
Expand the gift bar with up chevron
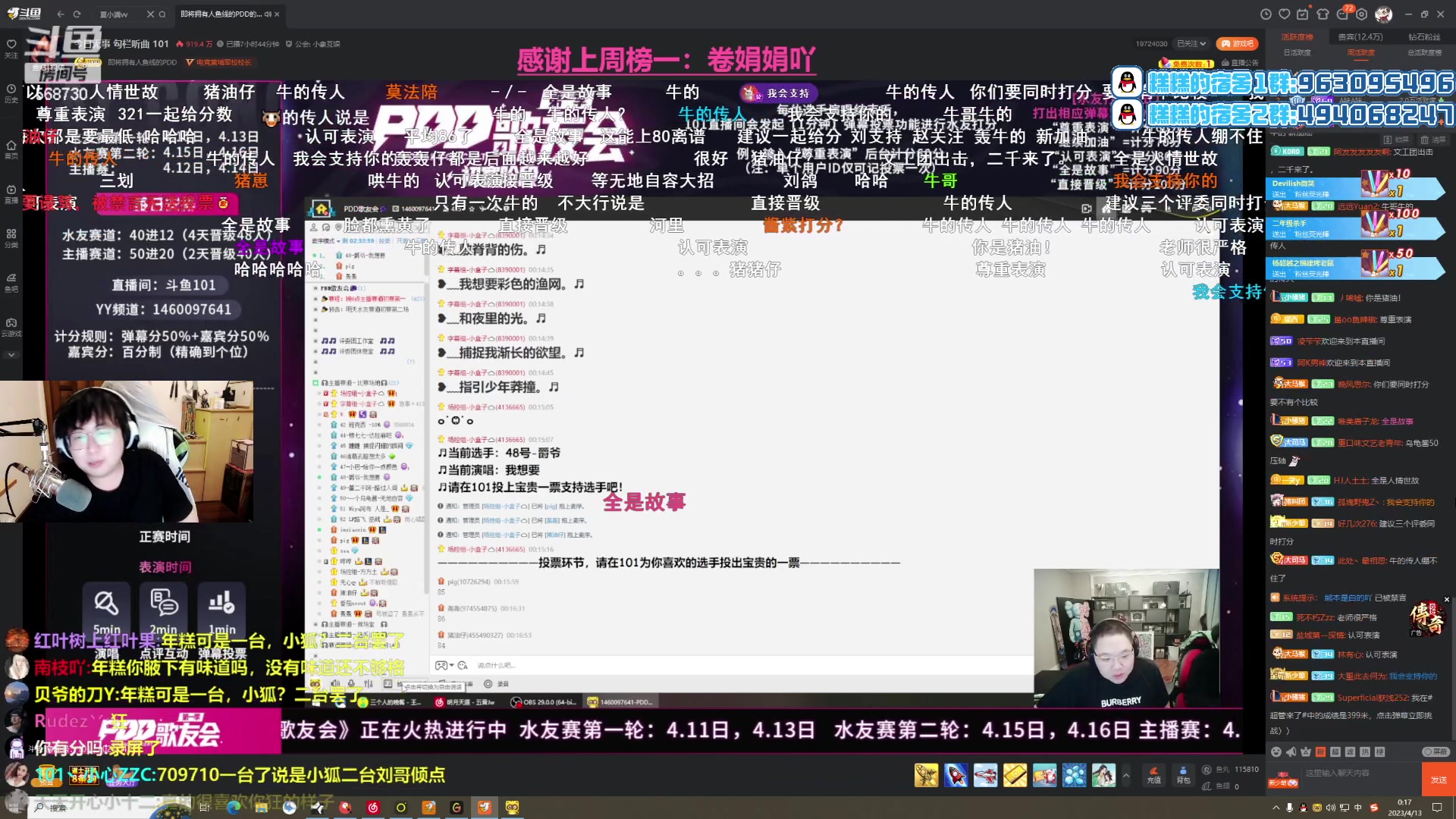[1126, 775]
